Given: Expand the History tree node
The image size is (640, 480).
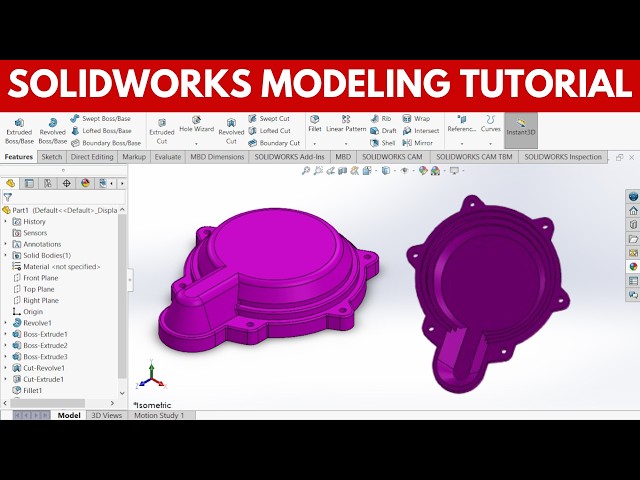Looking at the screenshot, I should click(5, 221).
